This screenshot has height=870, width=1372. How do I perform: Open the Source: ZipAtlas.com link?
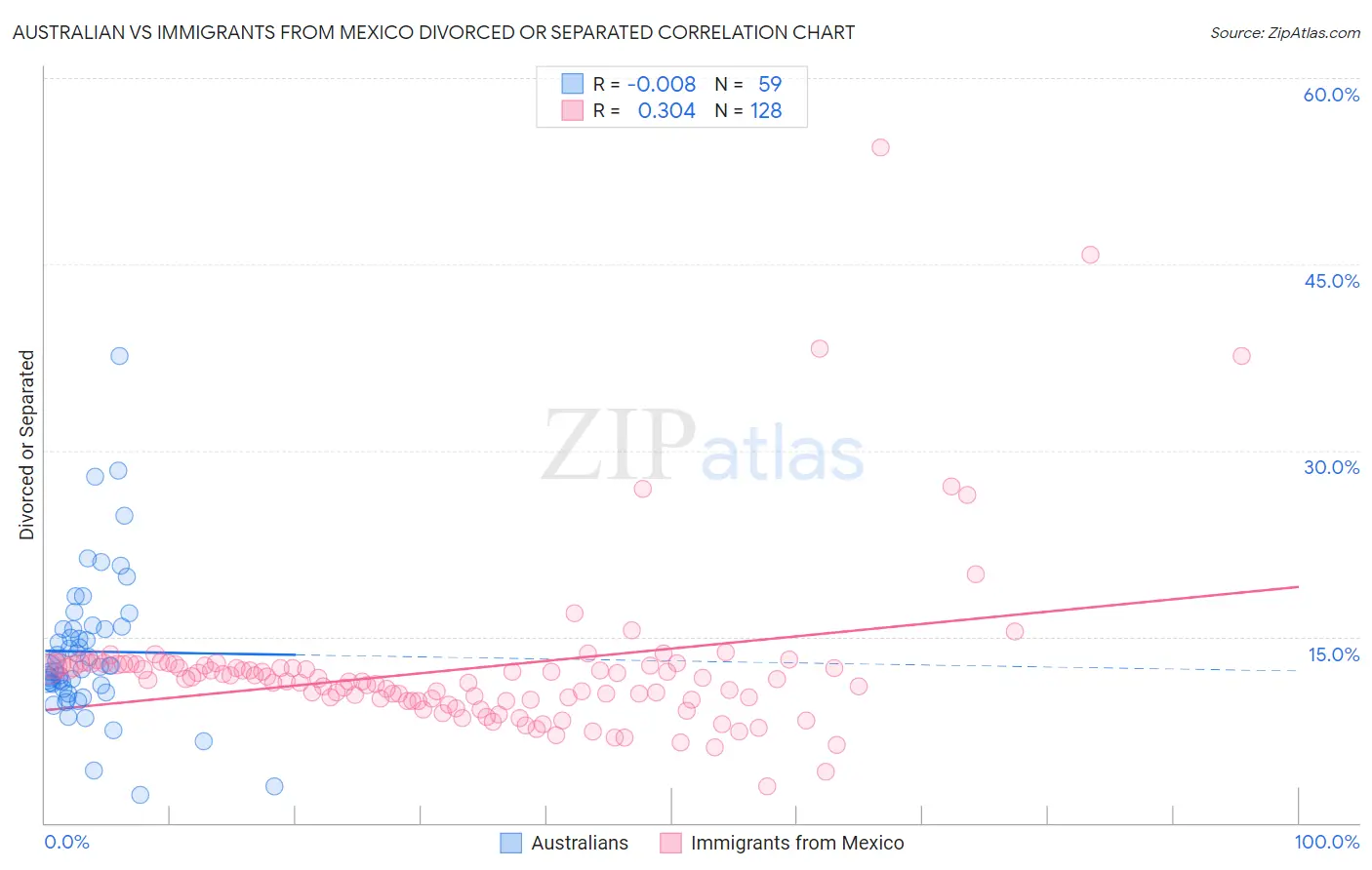pyautogui.click(x=1285, y=32)
